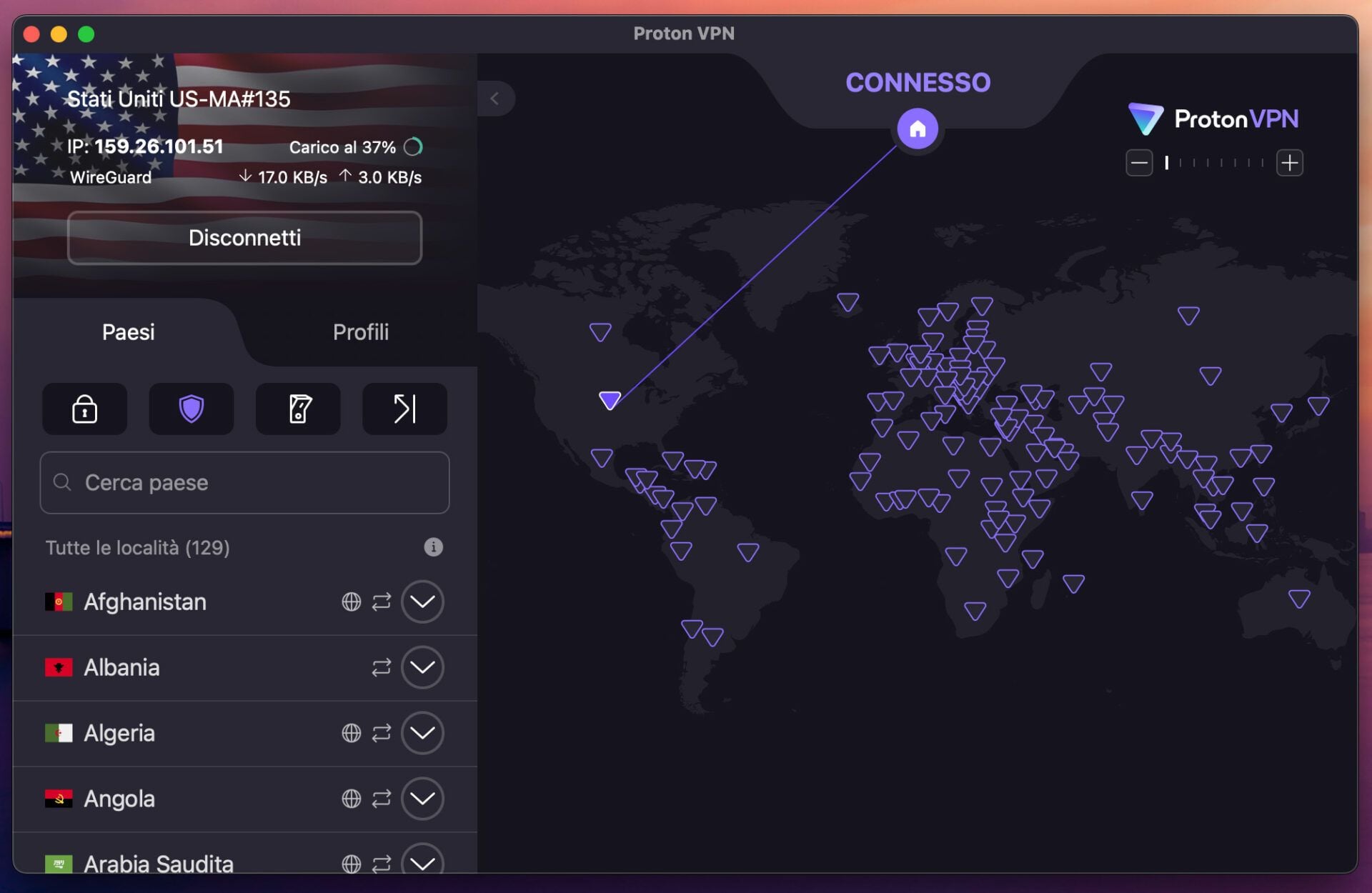Click the plus to zoom the map
This screenshot has width=1372, height=893.
pyautogui.click(x=1291, y=162)
